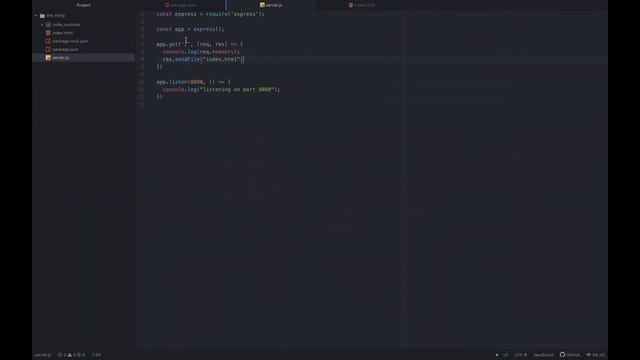Open linter errors count in status bar
Viewport: 640px width, 360px height.
pos(62,355)
